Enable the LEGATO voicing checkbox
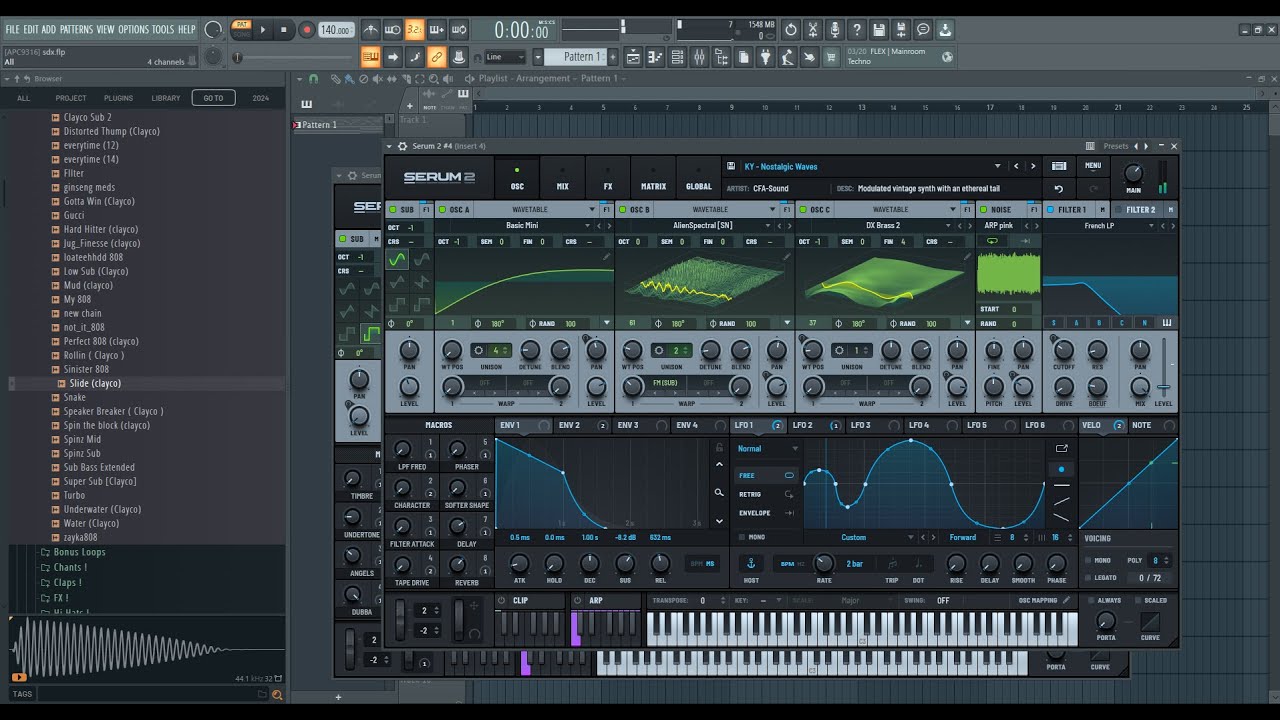Viewport: 1280px width, 720px height. coord(1088,577)
